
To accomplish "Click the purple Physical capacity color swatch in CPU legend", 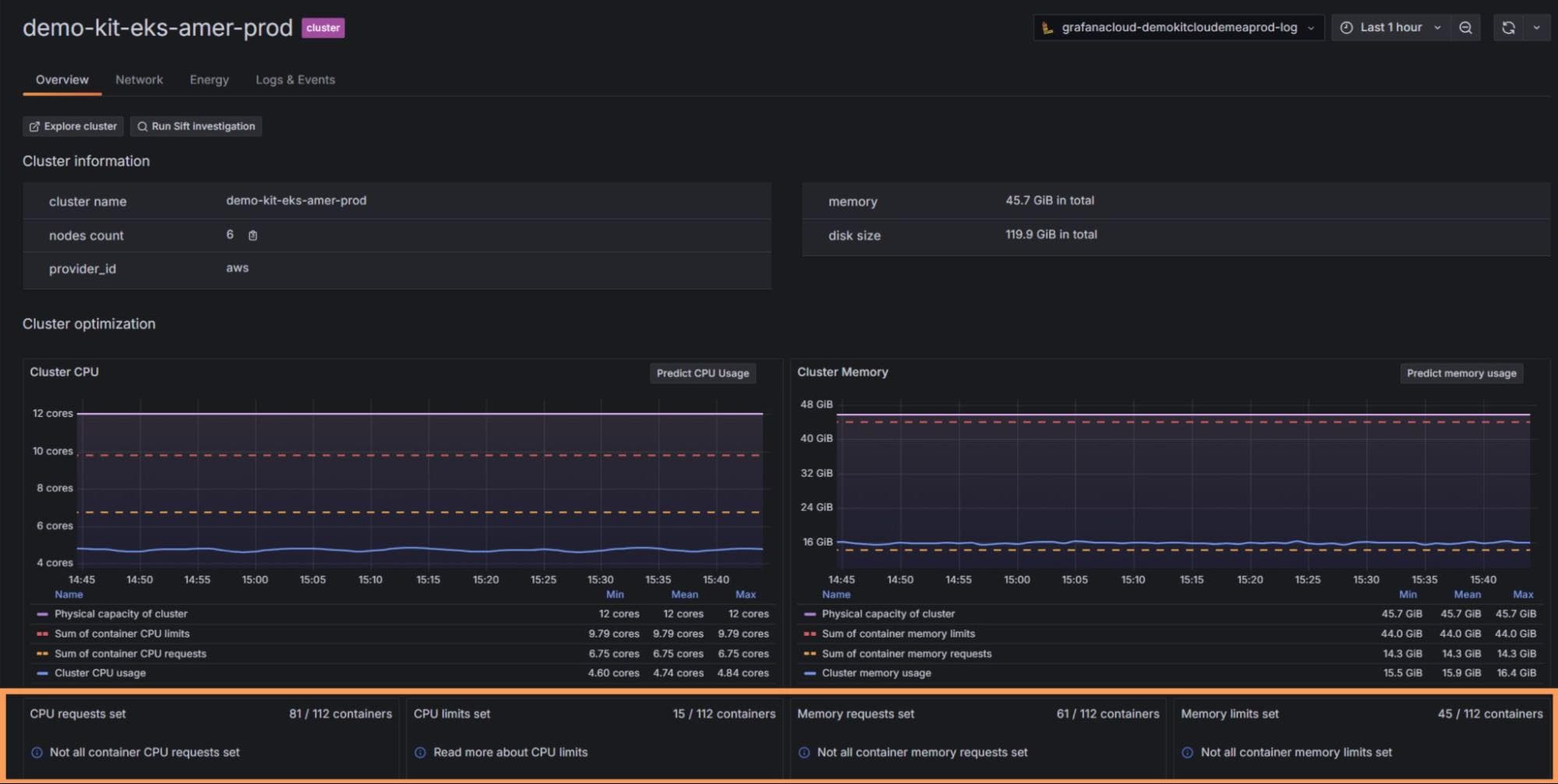I will coord(42,614).
